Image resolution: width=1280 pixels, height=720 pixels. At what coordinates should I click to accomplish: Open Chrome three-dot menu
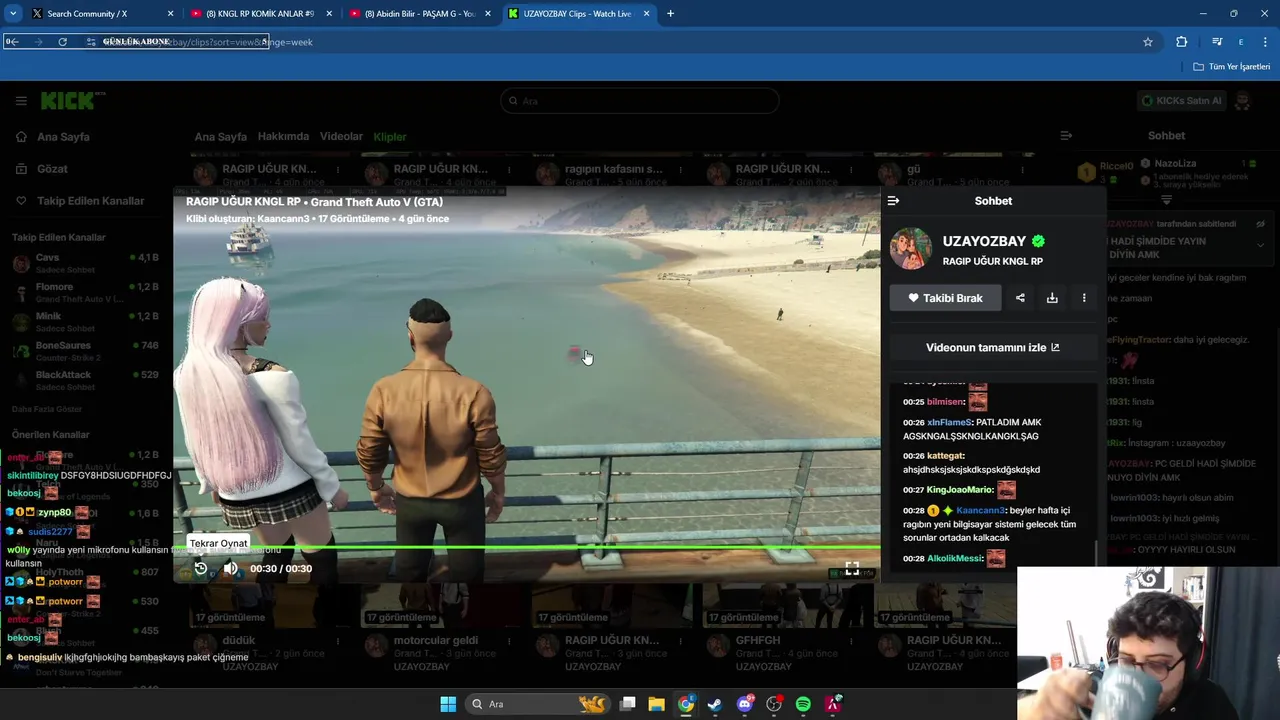point(1266,42)
